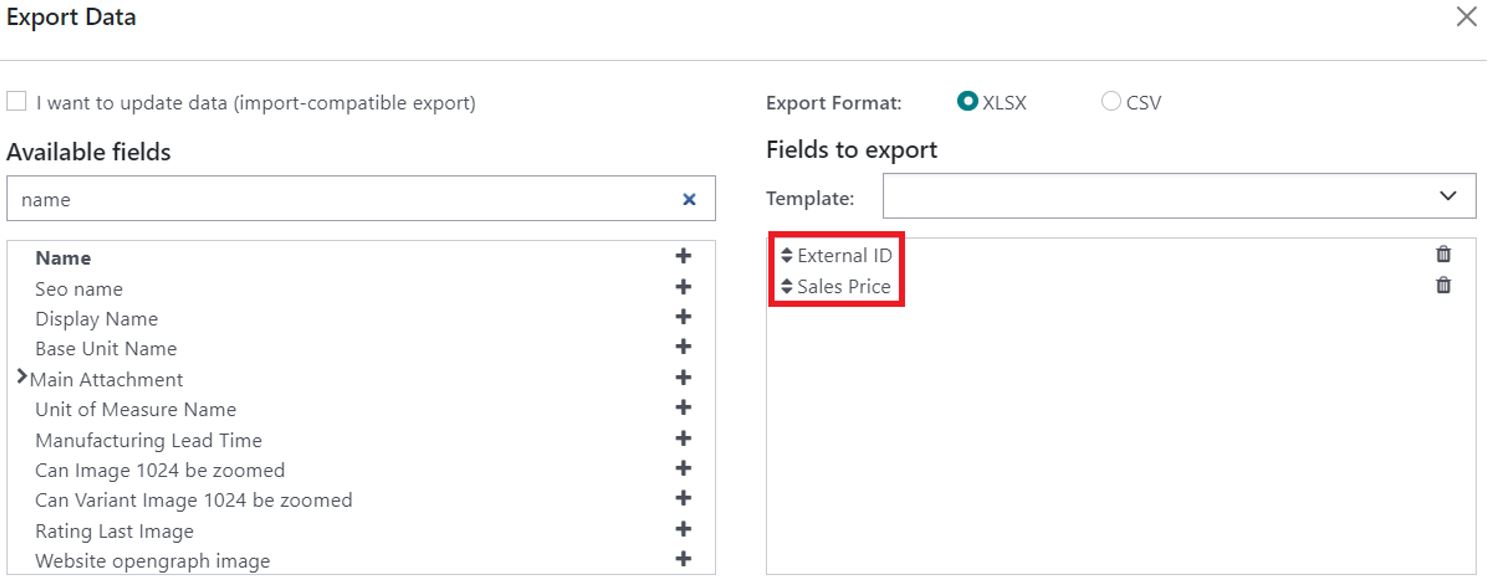Select Rating Last Image field entry
Image resolution: width=1488 pixels, height=585 pixels.
pyautogui.click(x=114, y=531)
